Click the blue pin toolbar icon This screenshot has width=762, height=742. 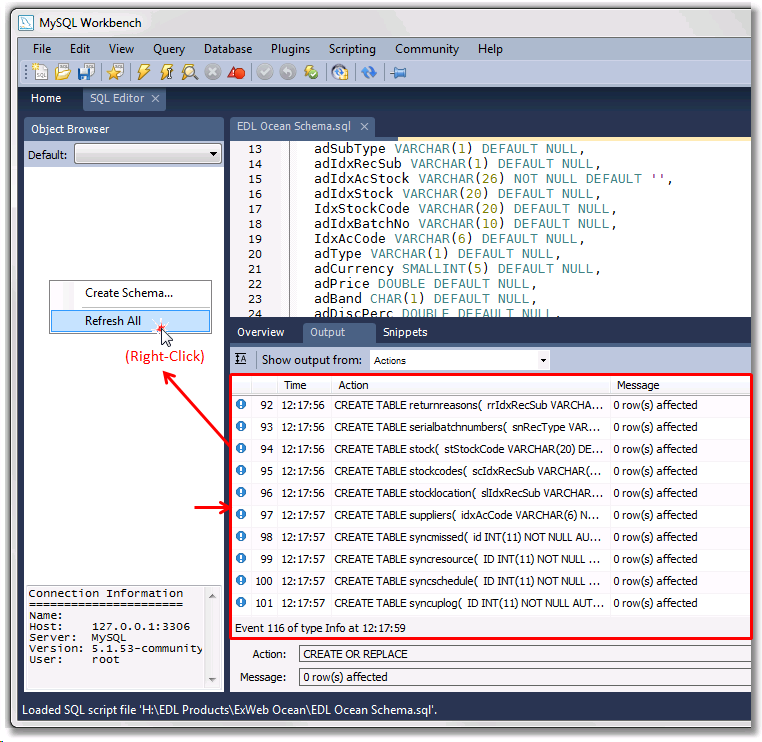point(398,72)
